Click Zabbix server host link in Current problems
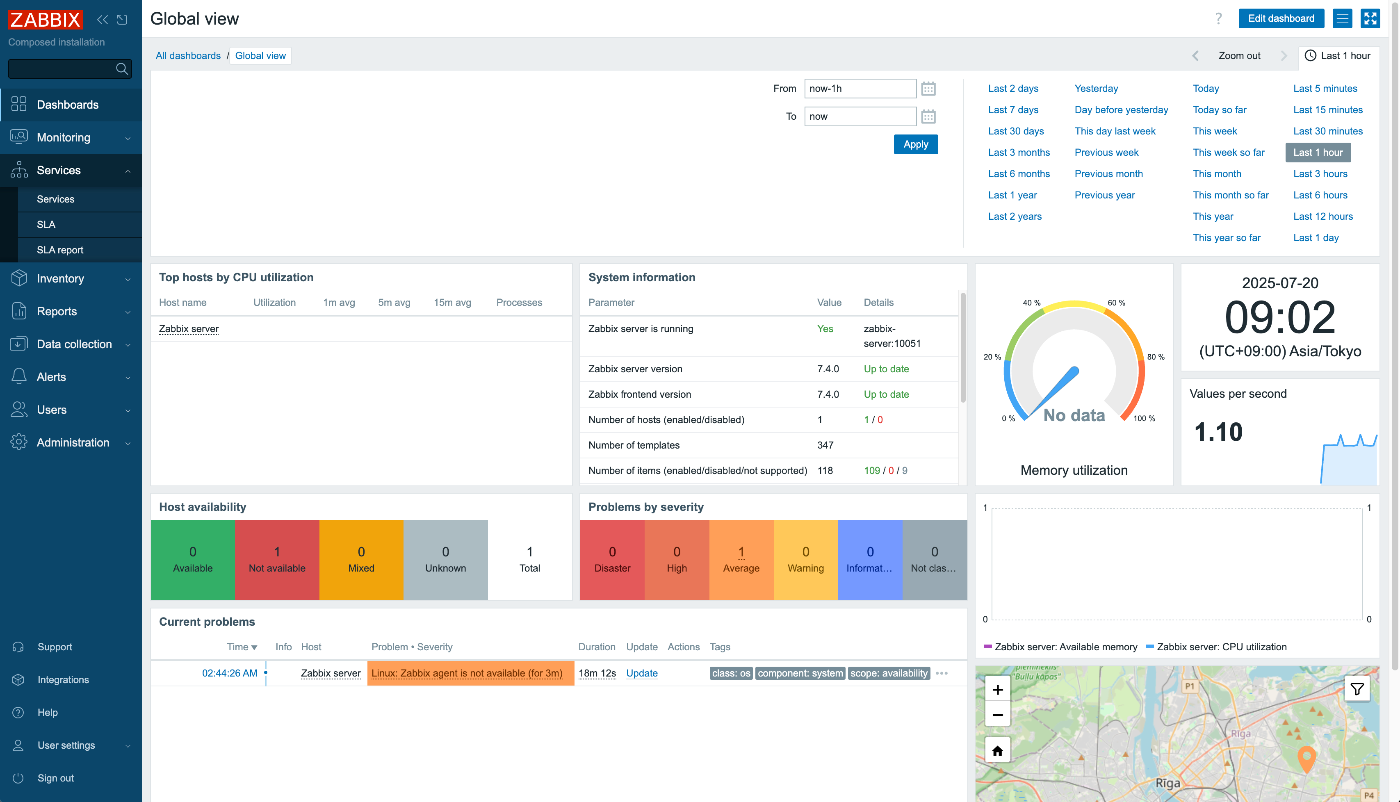Image resolution: width=1400 pixels, height=802 pixels. 331,673
